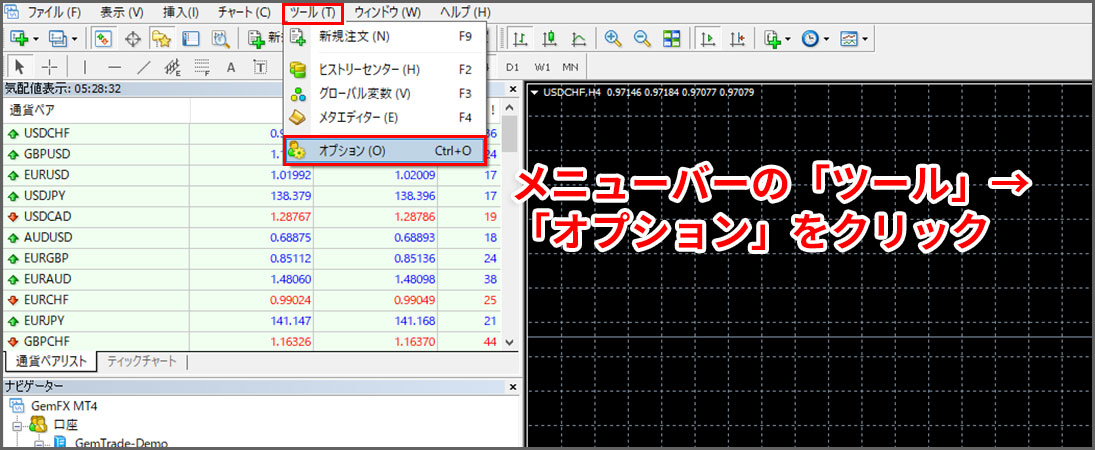Select the text label 'A' tool
The height and width of the screenshot is (450, 1095).
click(231, 67)
